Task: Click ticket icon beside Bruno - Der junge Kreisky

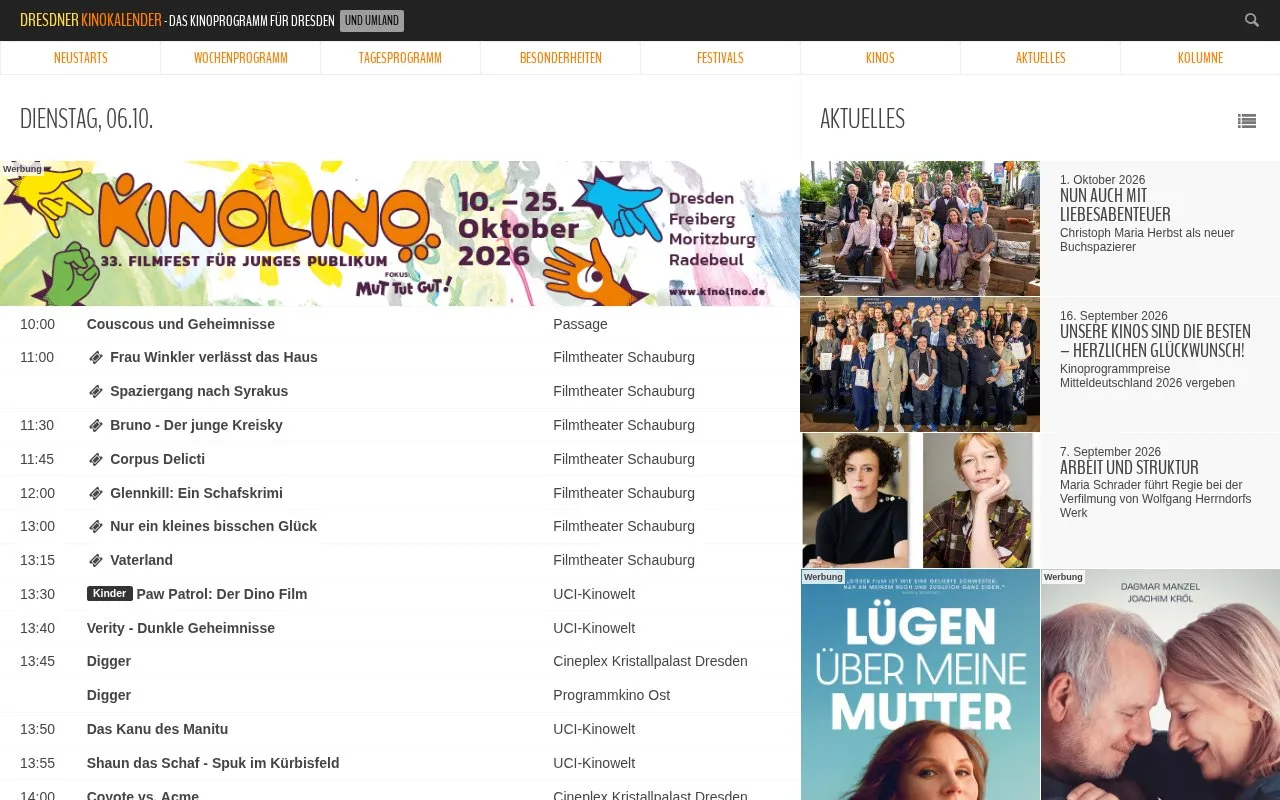Action: pos(96,425)
